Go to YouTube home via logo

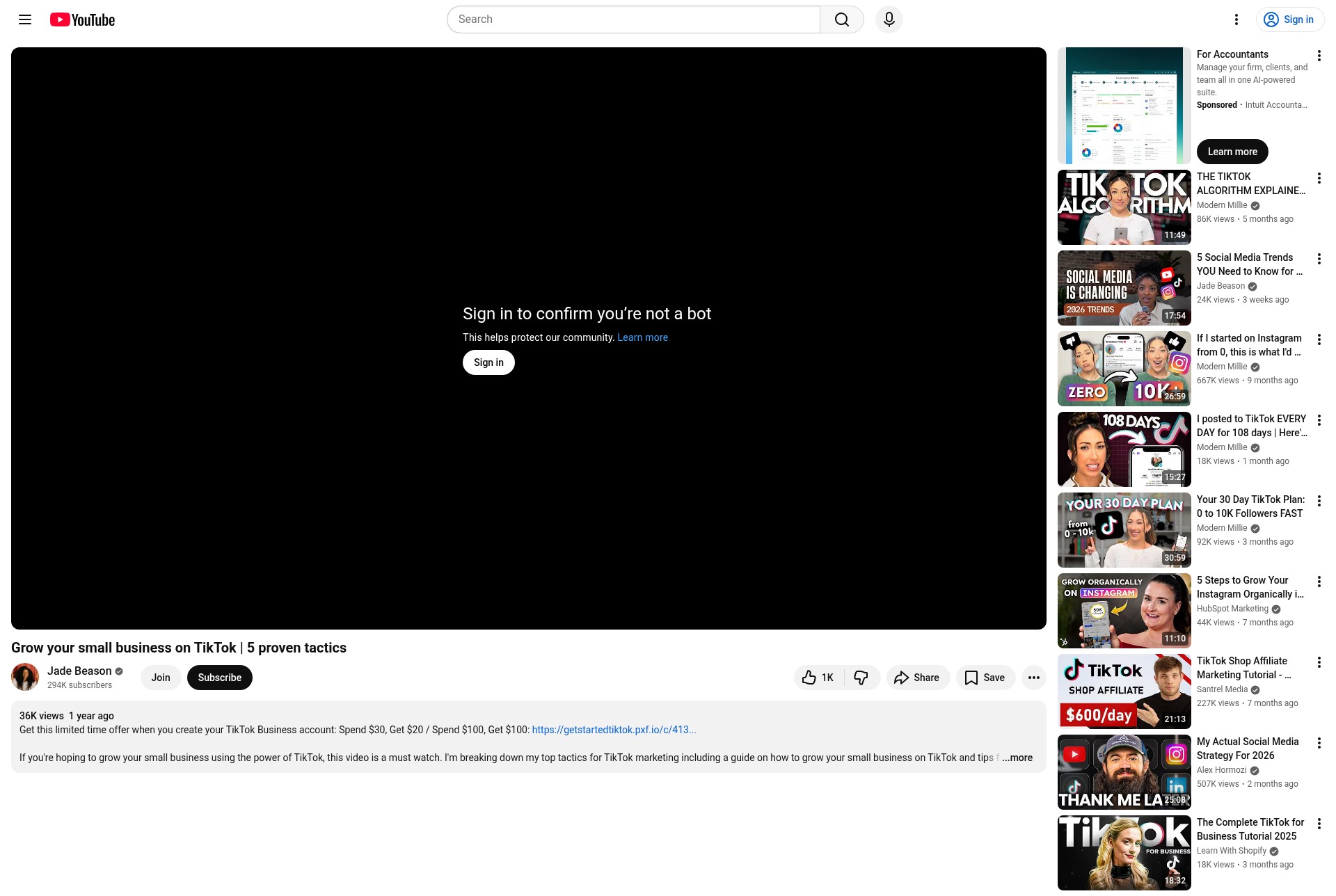coord(83,19)
